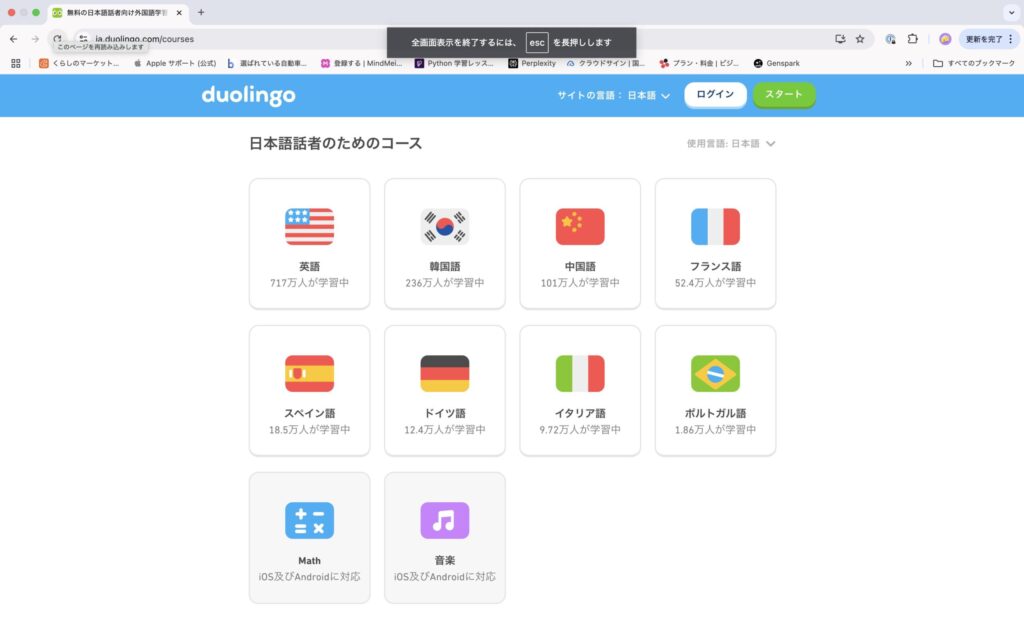Click the 中国語 course name
This screenshot has width=1024, height=640.
pos(580,266)
